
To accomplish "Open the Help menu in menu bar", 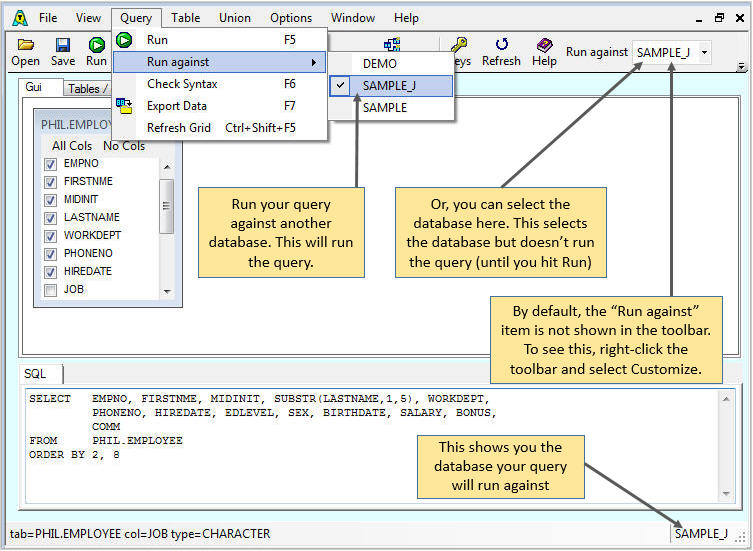I will pyautogui.click(x=406, y=18).
